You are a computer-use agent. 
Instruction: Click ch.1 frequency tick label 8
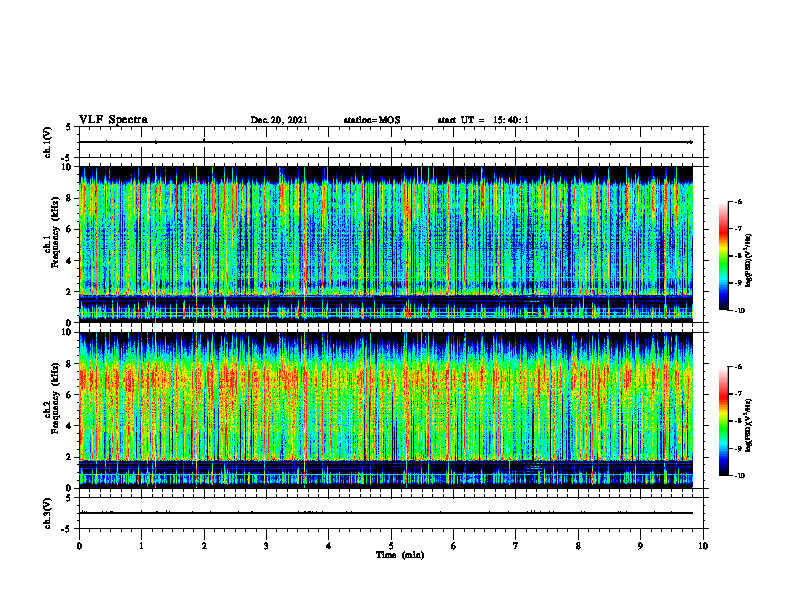coord(70,198)
